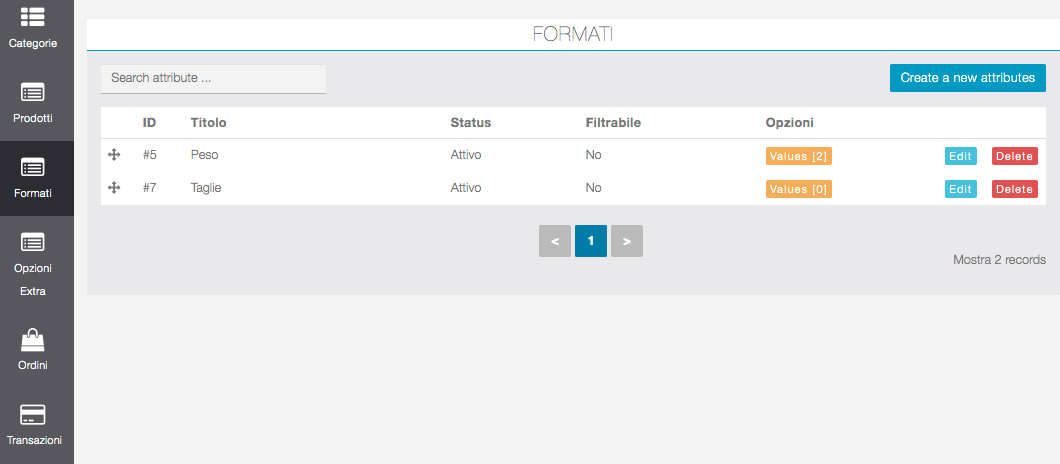Open the Ordini shopping bag icon

(33, 340)
